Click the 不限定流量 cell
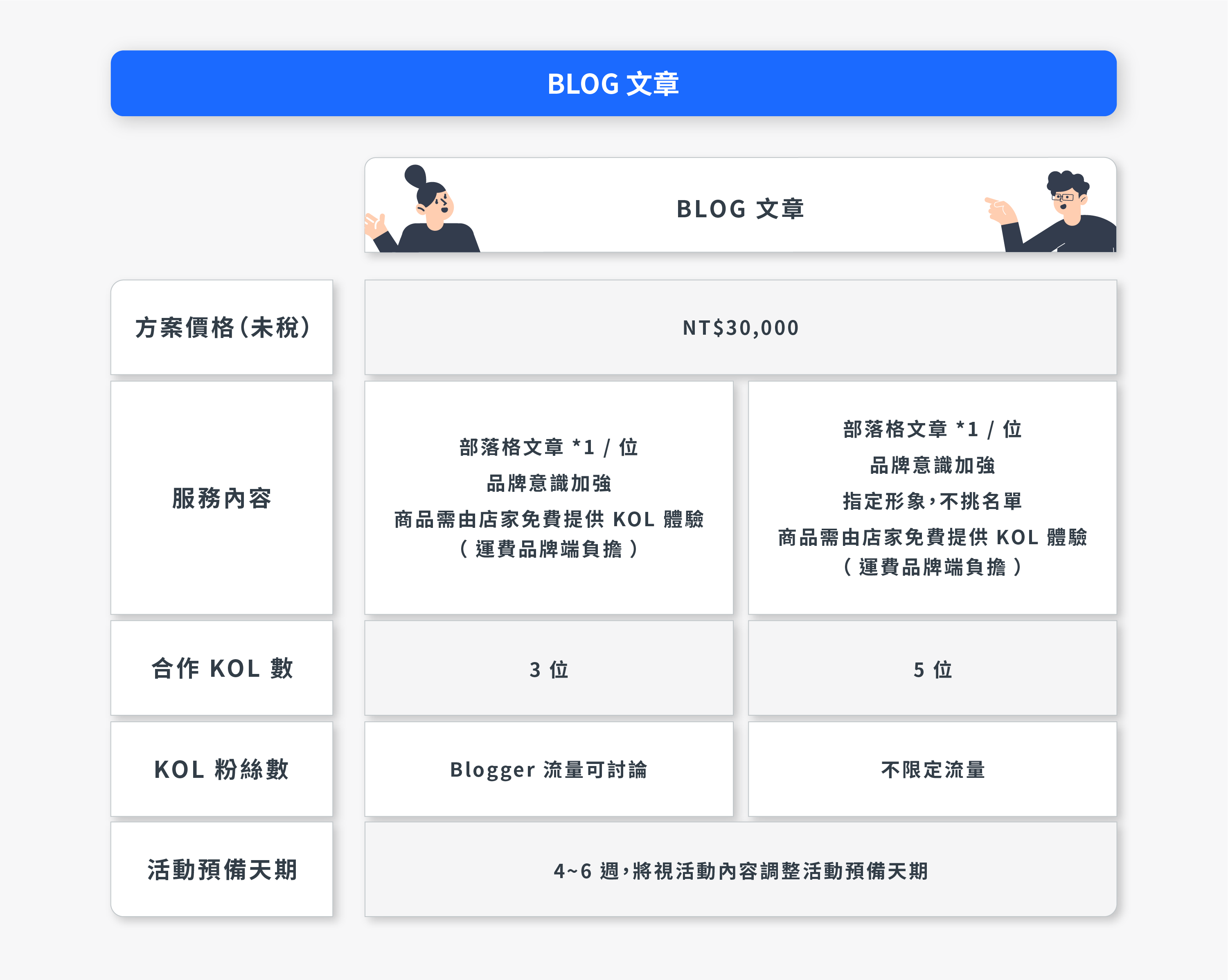The height and width of the screenshot is (980, 1228). coord(932,770)
